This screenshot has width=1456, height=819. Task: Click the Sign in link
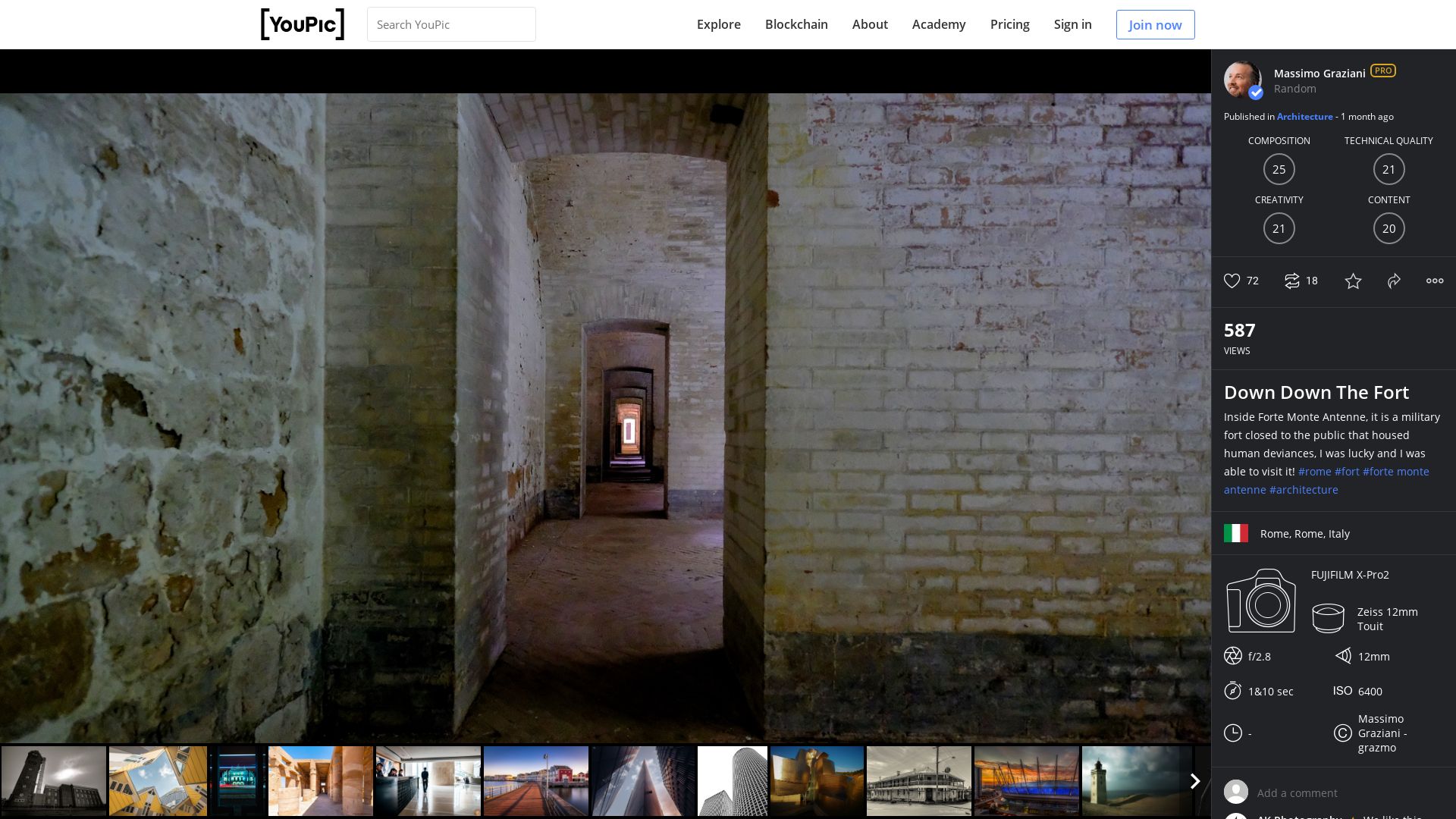coord(1072,24)
